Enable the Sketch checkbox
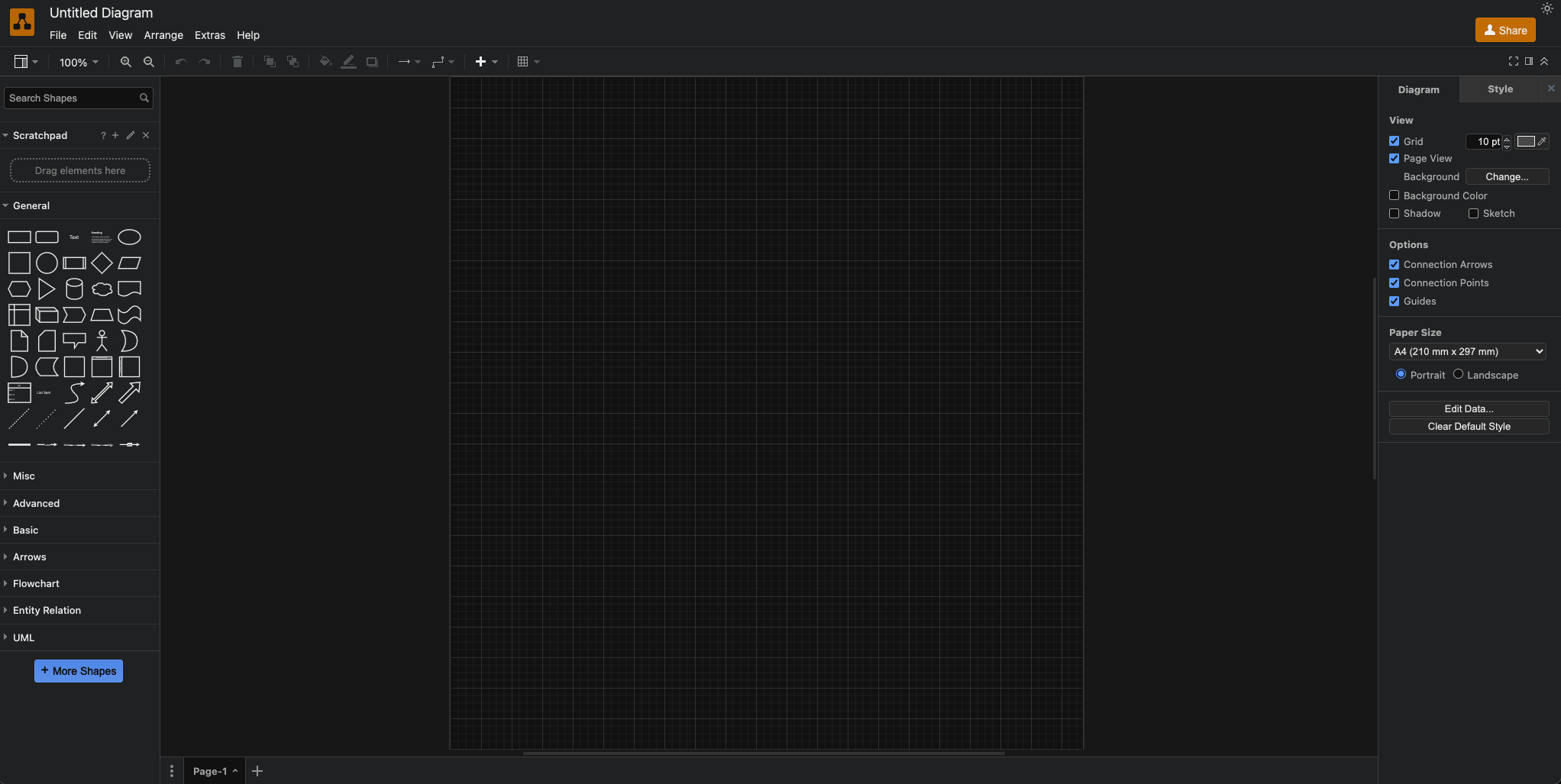This screenshot has width=1561, height=784. (x=1473, y=214)
